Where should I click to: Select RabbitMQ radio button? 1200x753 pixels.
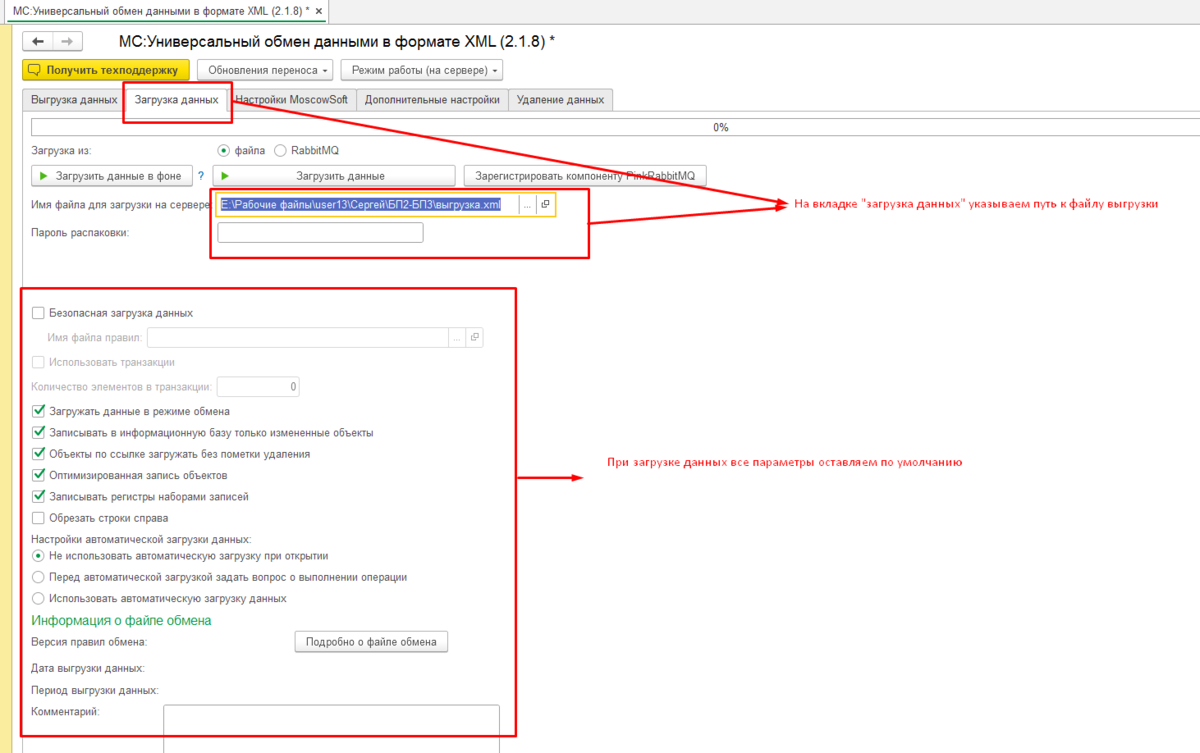coord(280,150)
